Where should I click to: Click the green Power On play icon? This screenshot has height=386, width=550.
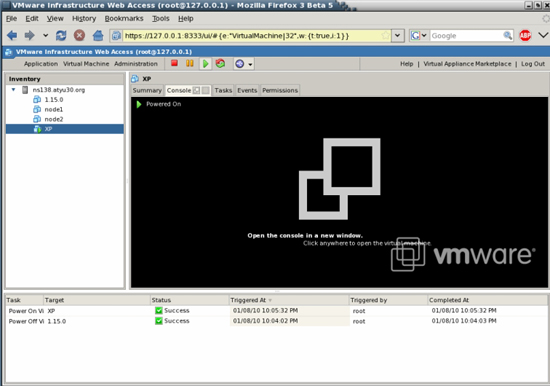(x=205, y=64)
